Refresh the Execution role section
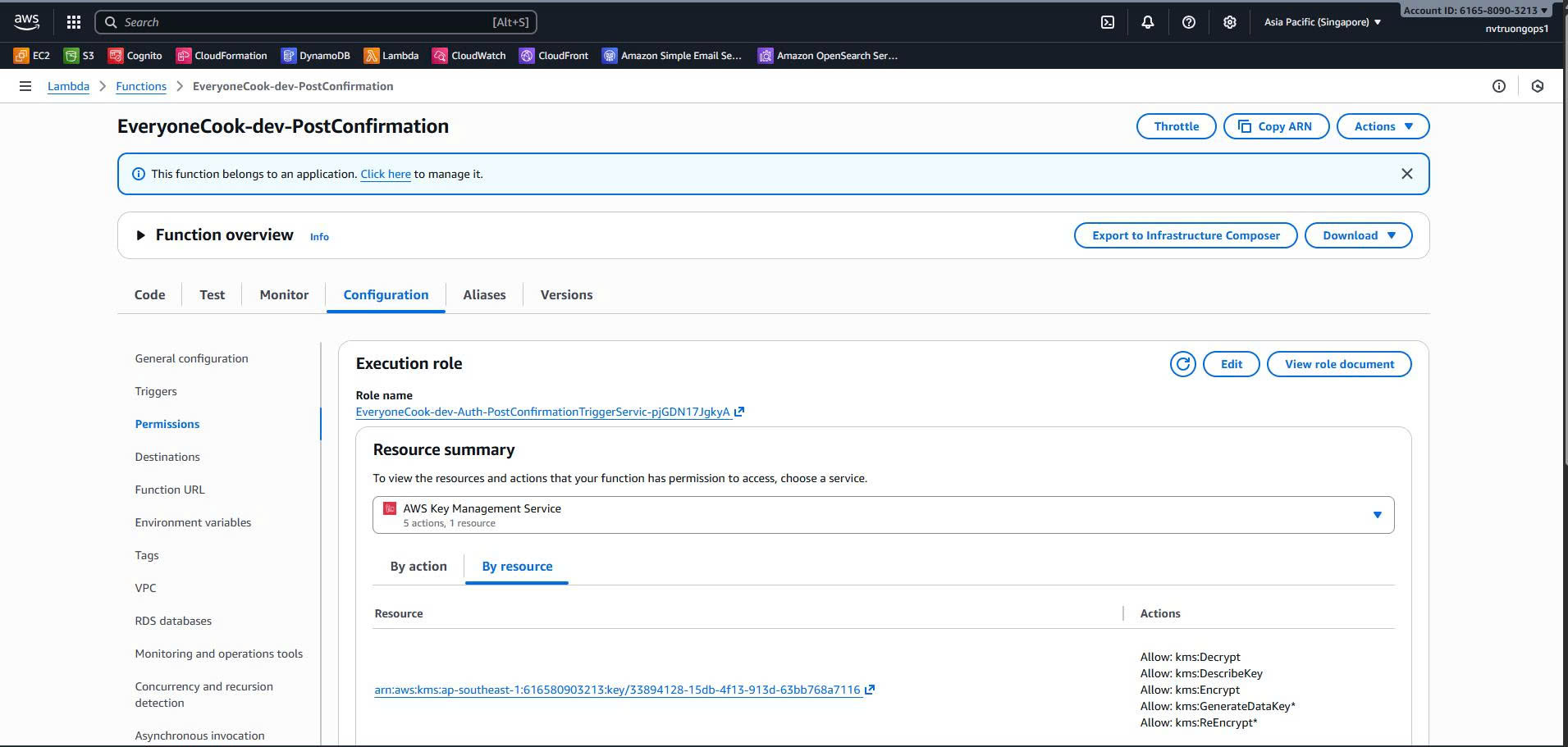 1182,364
